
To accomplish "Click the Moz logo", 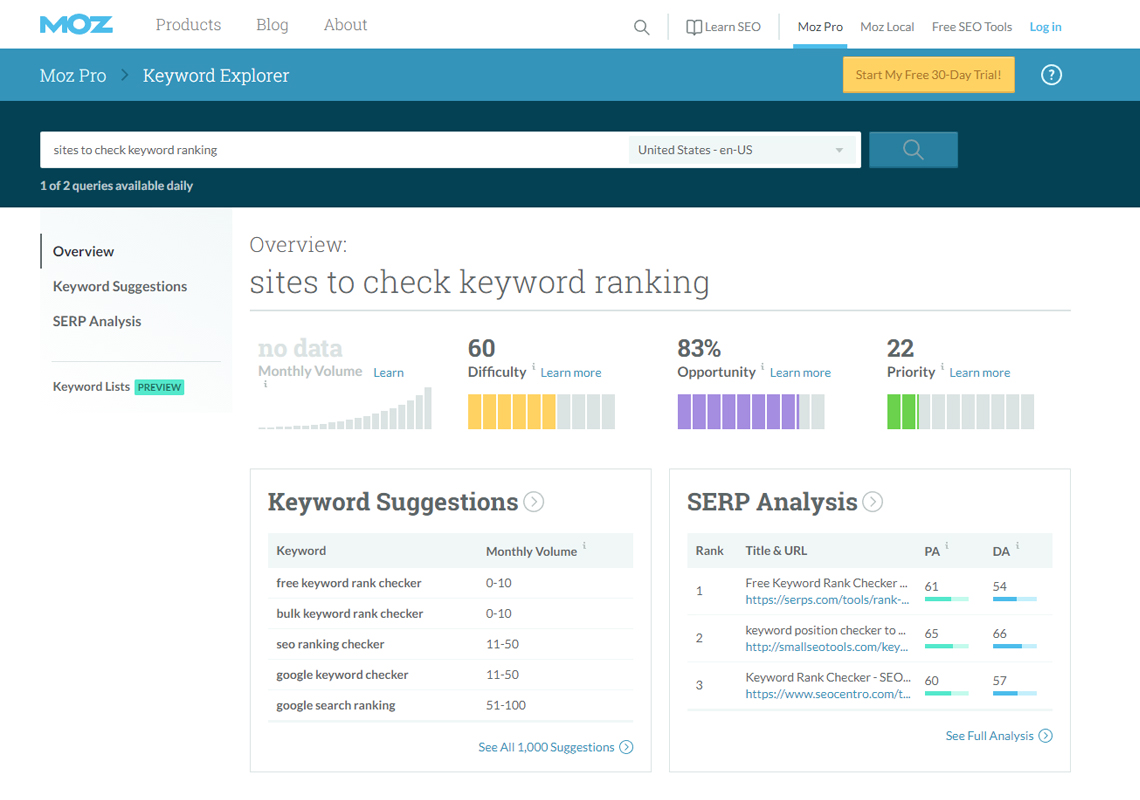I will click(76, 25).
